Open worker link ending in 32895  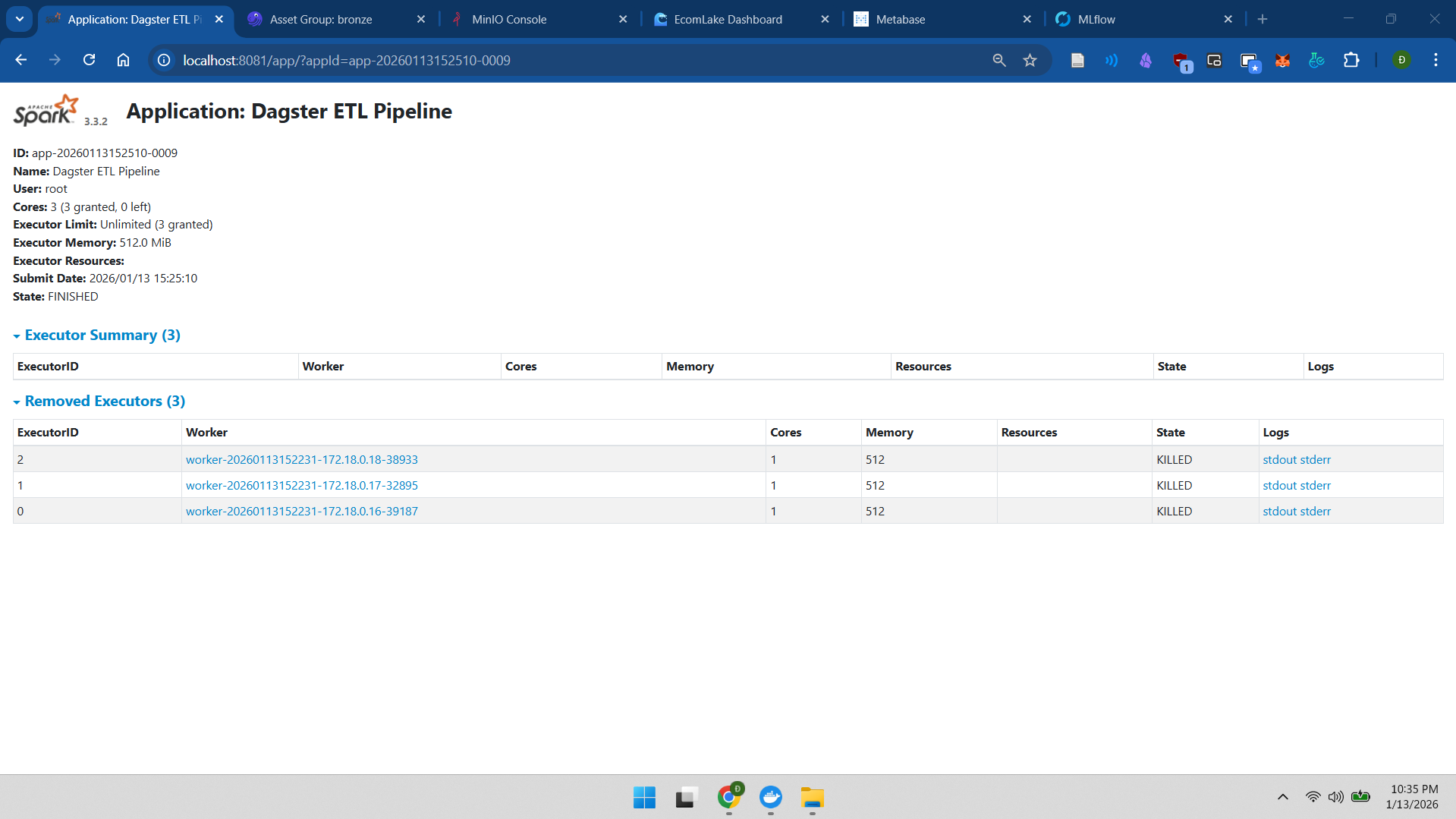(x=302, y=485)
